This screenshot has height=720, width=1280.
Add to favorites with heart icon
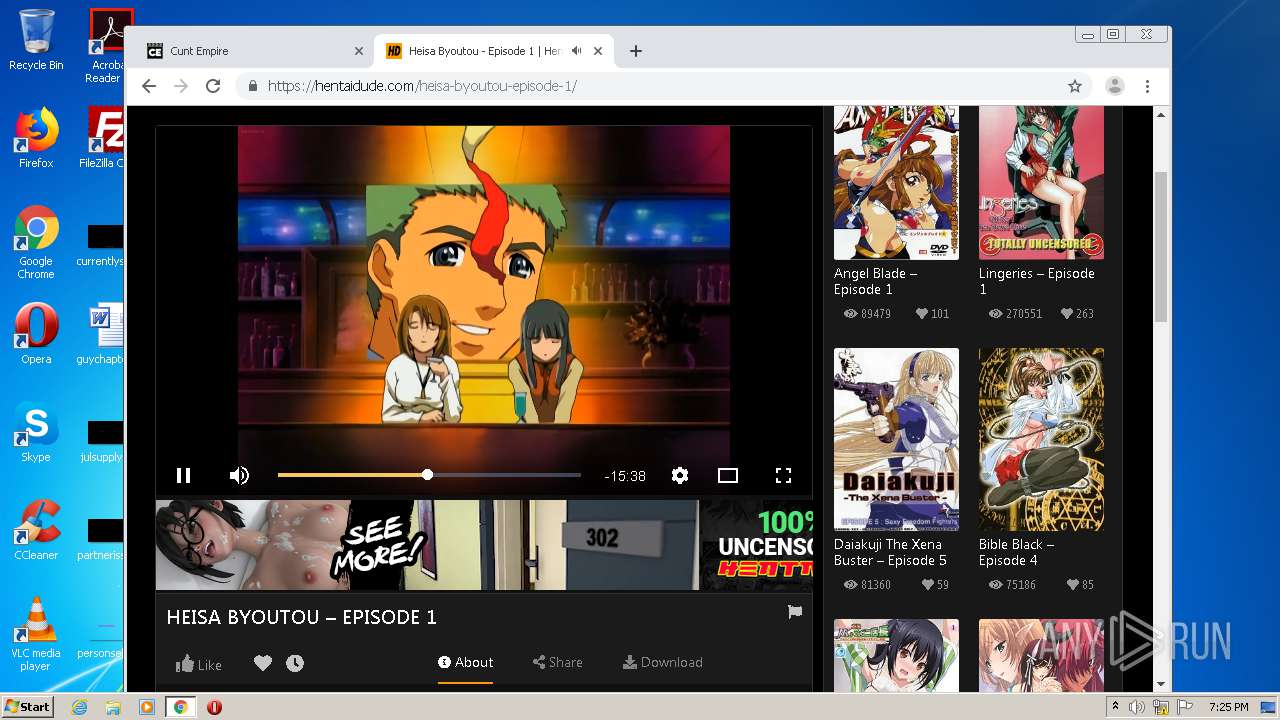click(x=263, y=663)
